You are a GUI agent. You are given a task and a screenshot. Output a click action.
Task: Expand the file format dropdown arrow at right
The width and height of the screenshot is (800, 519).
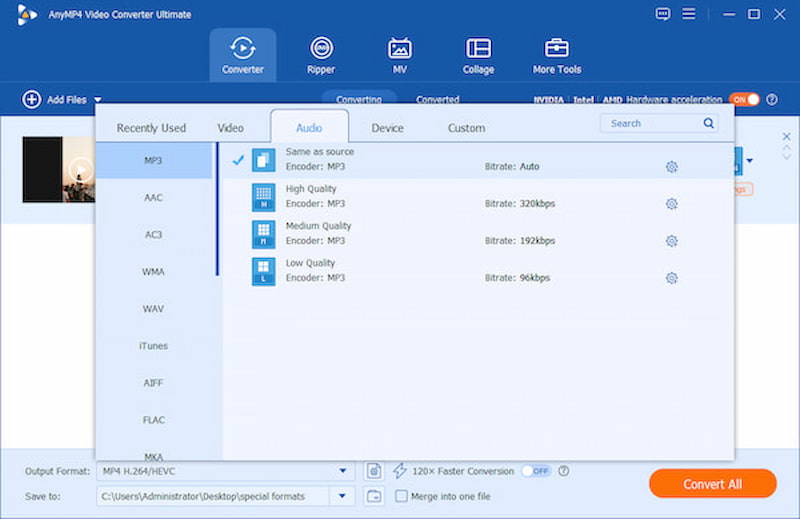749,161
